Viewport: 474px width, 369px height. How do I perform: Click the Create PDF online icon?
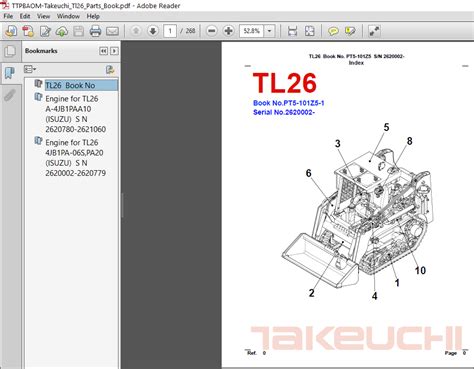[28, 31]
